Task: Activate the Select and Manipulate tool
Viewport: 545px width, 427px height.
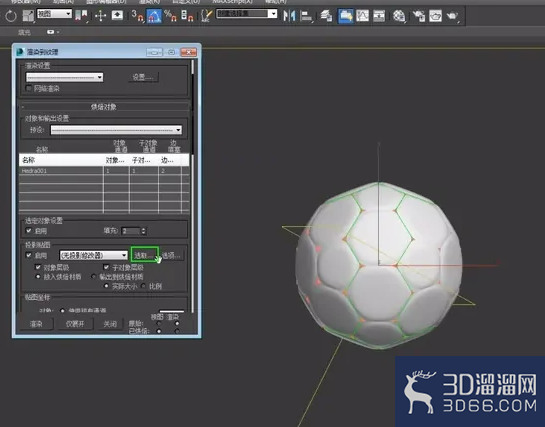Action: (x=100, y=16)
